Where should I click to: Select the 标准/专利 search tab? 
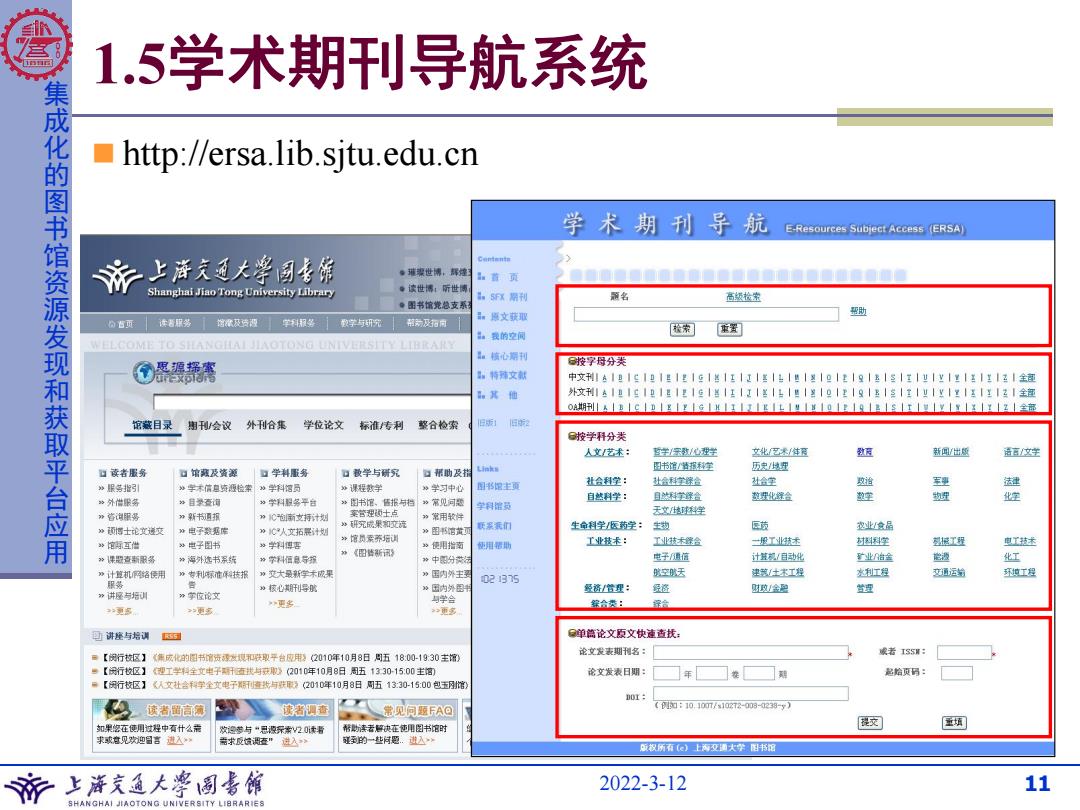[x=381, y=426]
